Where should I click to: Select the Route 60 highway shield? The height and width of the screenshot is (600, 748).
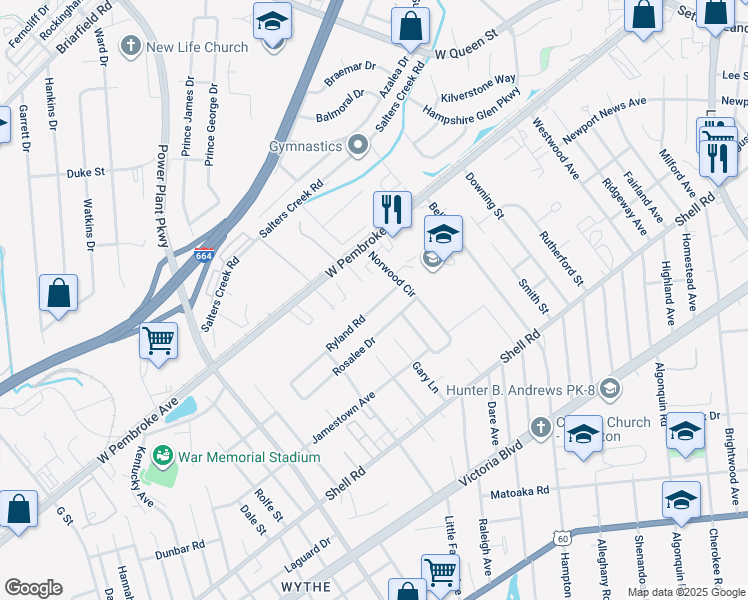pyautogui.click(x=563, y=538)
